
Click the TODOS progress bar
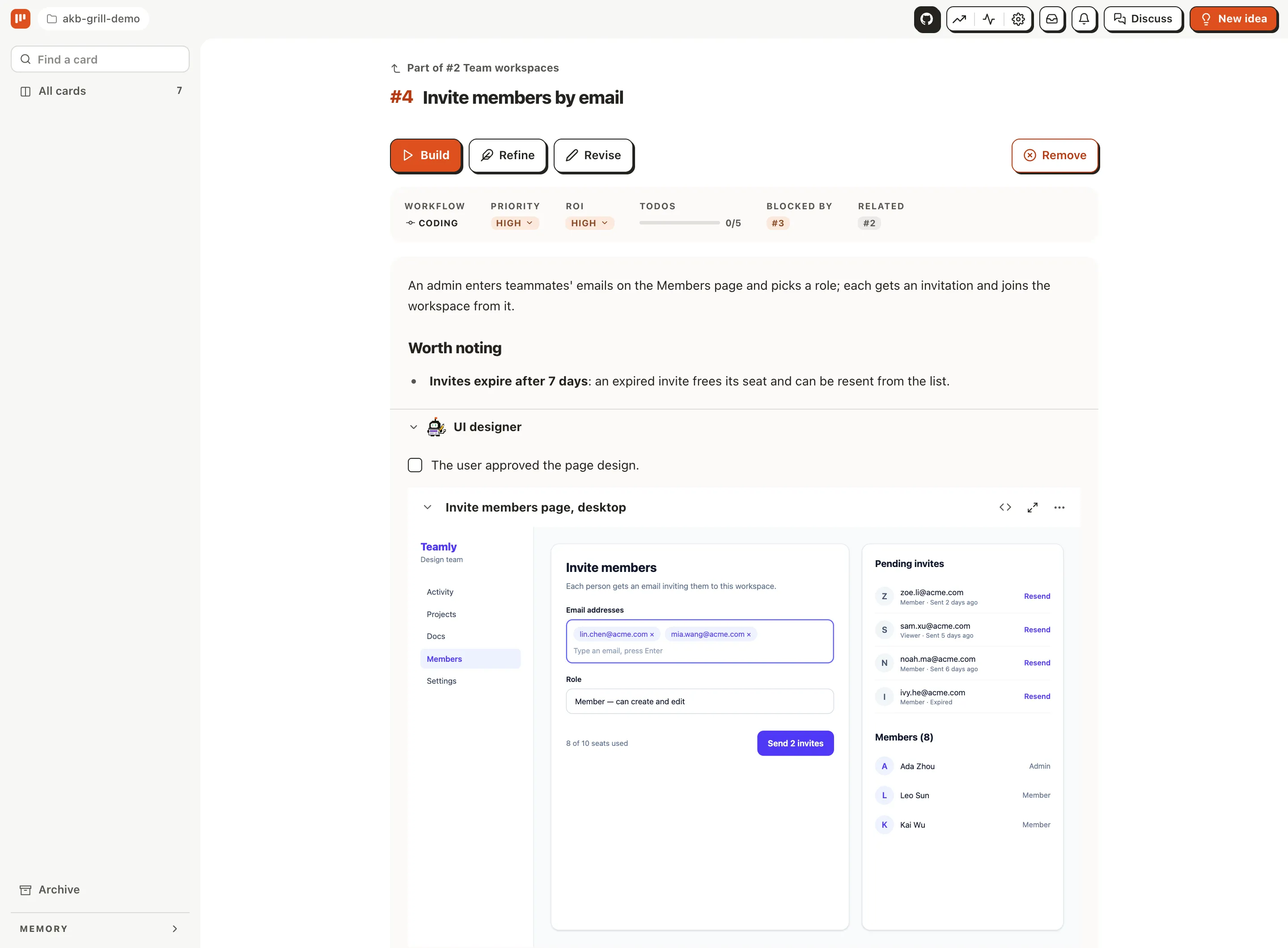680,223
